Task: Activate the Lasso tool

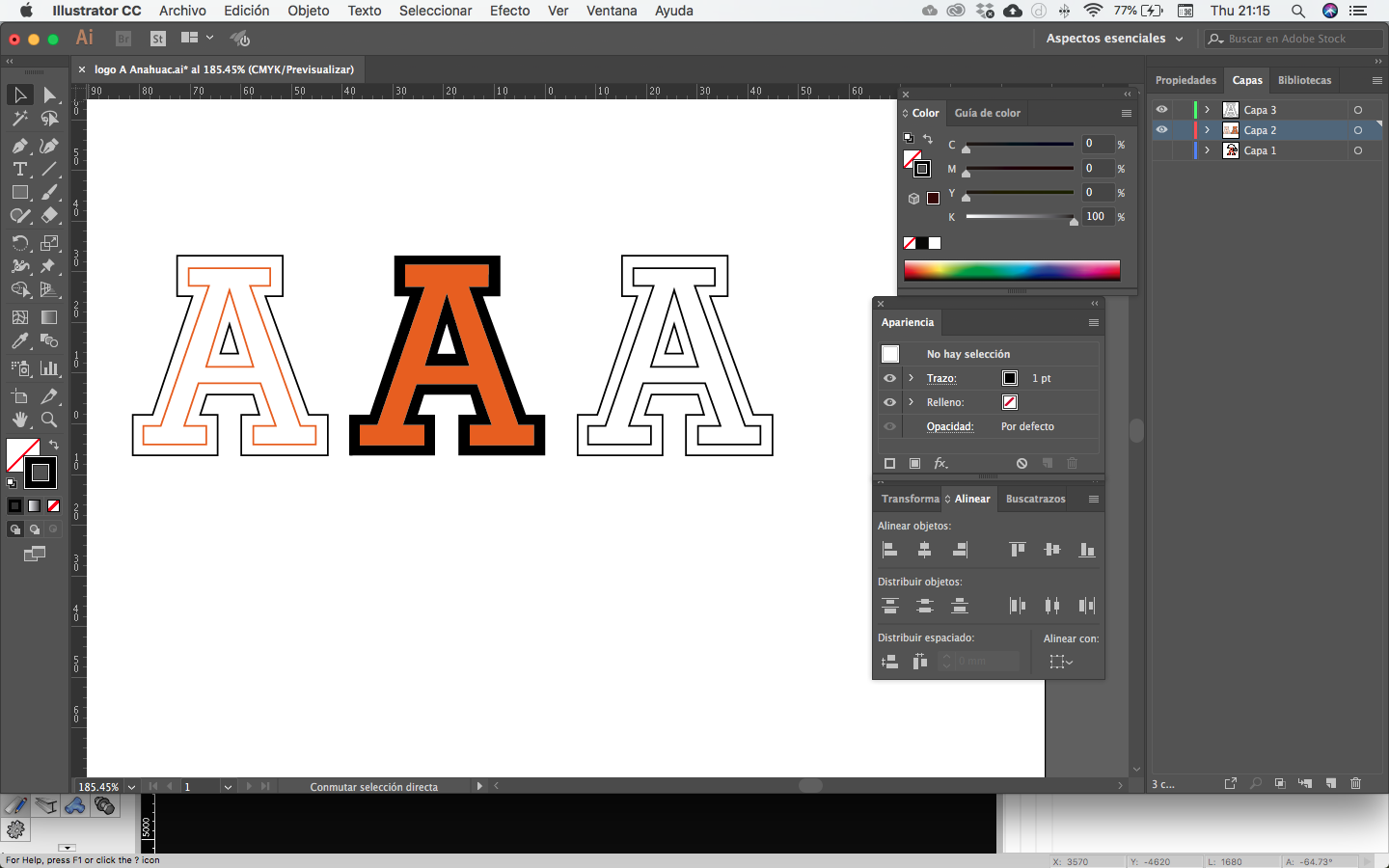Action: [49, 119]
